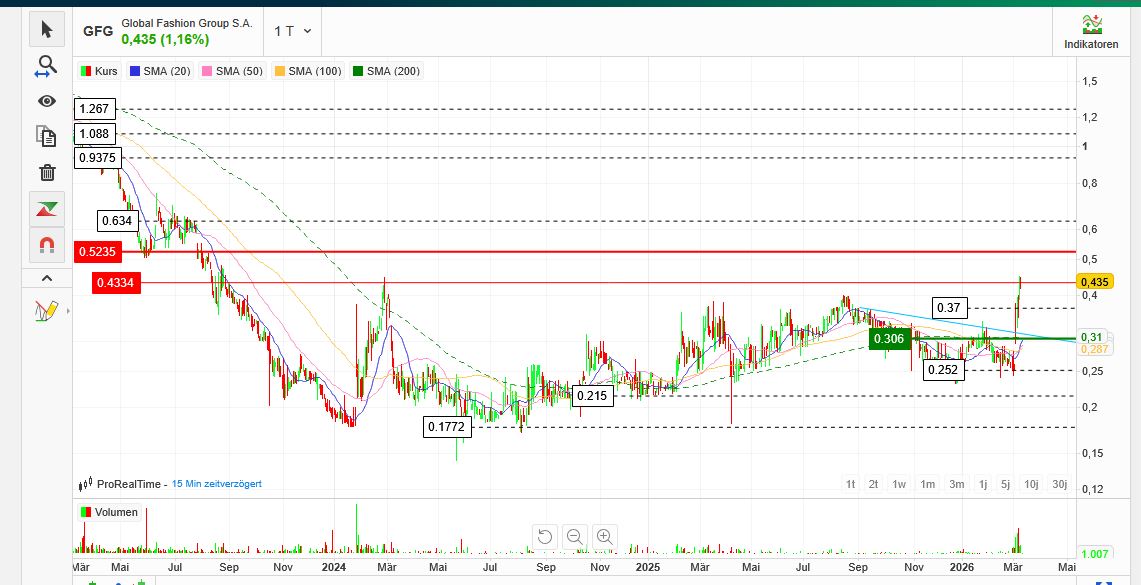1141x585 pixels.
Task: Open the line drawing pencil tool
Action: pos(46,311)
